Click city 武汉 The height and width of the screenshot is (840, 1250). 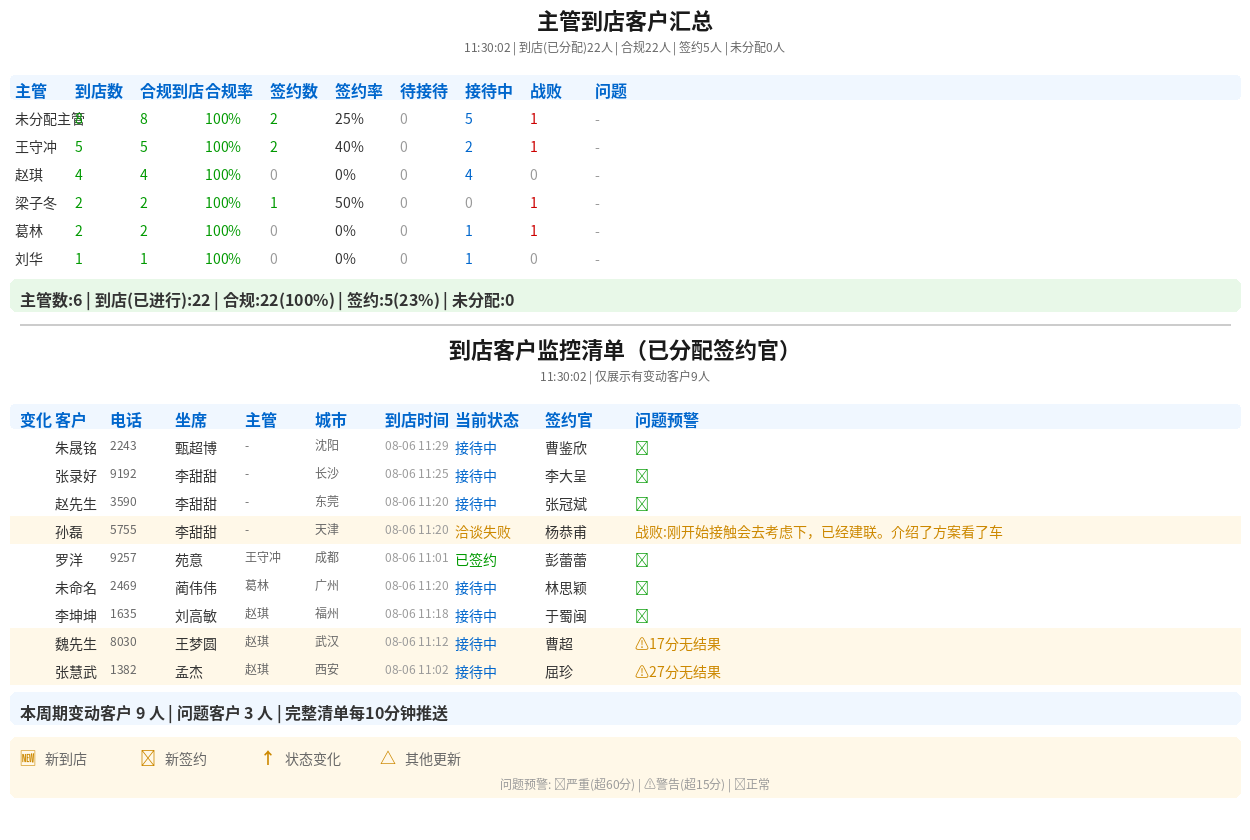pos(327,642)
